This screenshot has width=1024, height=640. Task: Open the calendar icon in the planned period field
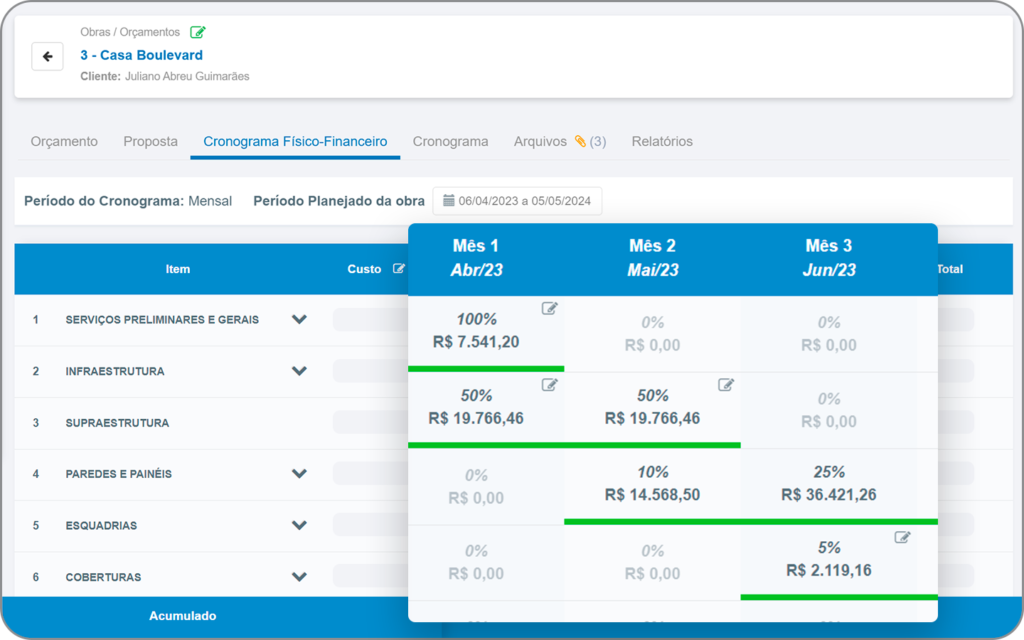(446, 200)
